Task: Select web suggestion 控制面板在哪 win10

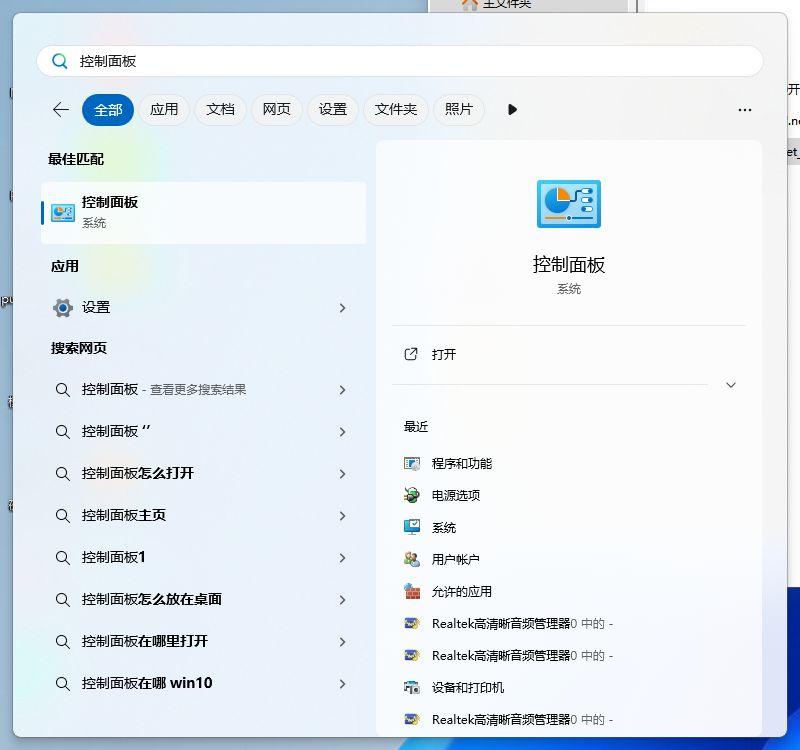Action: [147, 683]
